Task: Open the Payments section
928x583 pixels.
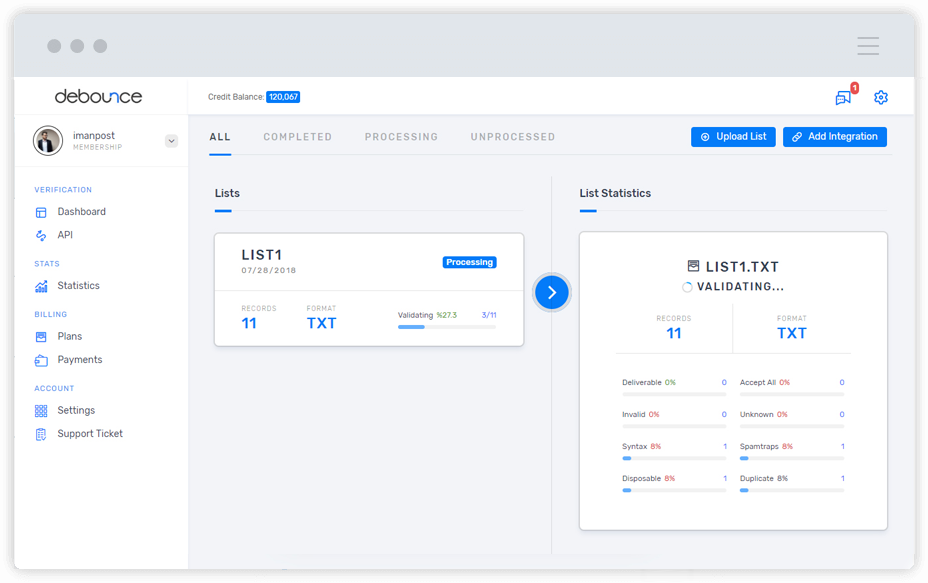Action: (80, 359)
